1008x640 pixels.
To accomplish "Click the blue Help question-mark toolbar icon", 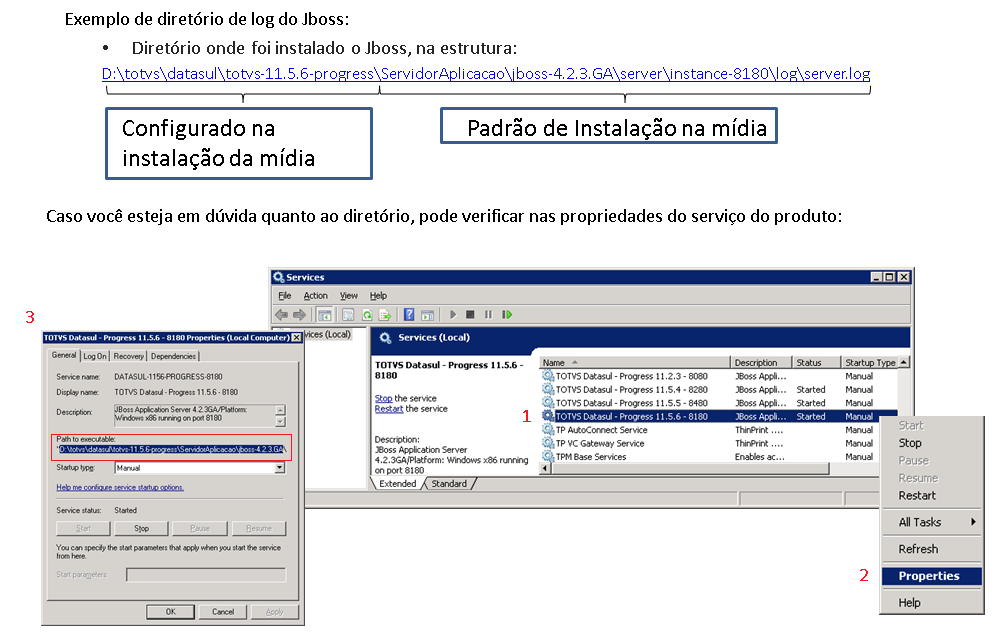I will [x=409, y=315].
